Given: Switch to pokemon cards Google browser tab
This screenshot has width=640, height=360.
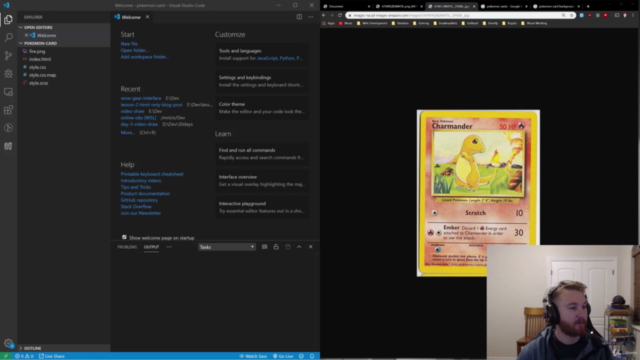Looking at the screenshot, I should coord(504,6).
